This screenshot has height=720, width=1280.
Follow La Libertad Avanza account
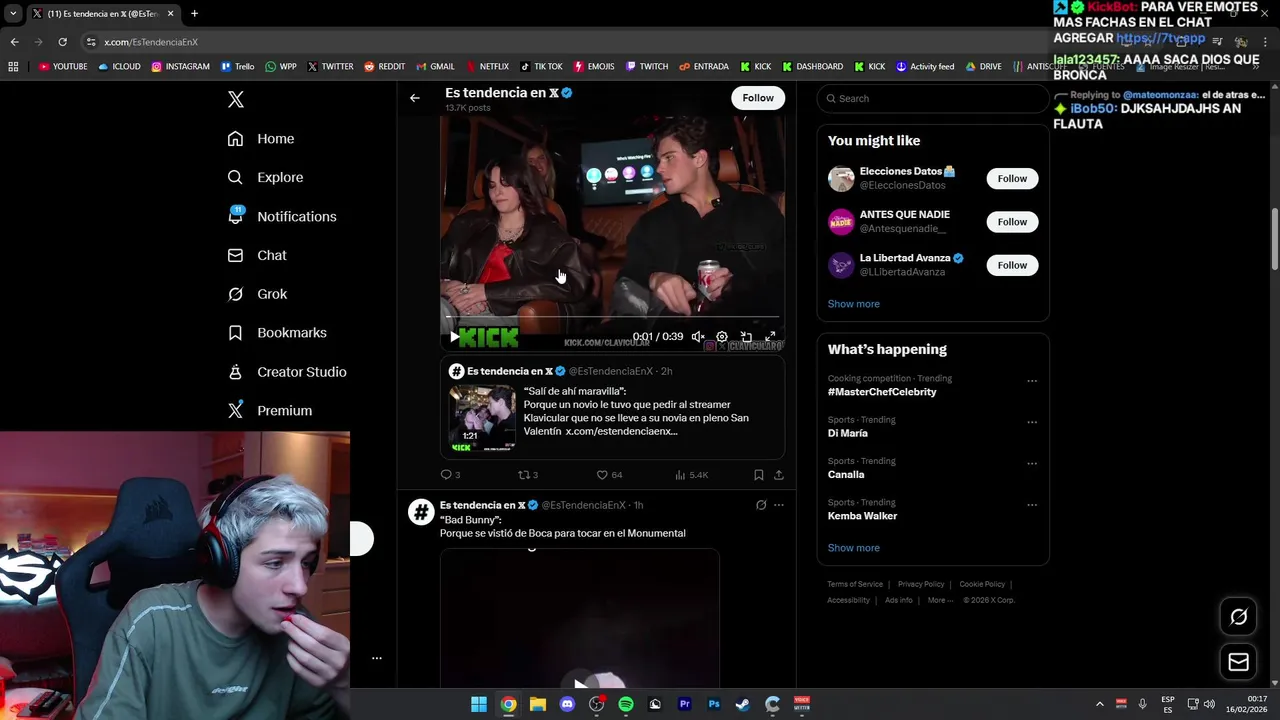point(1012,265)
